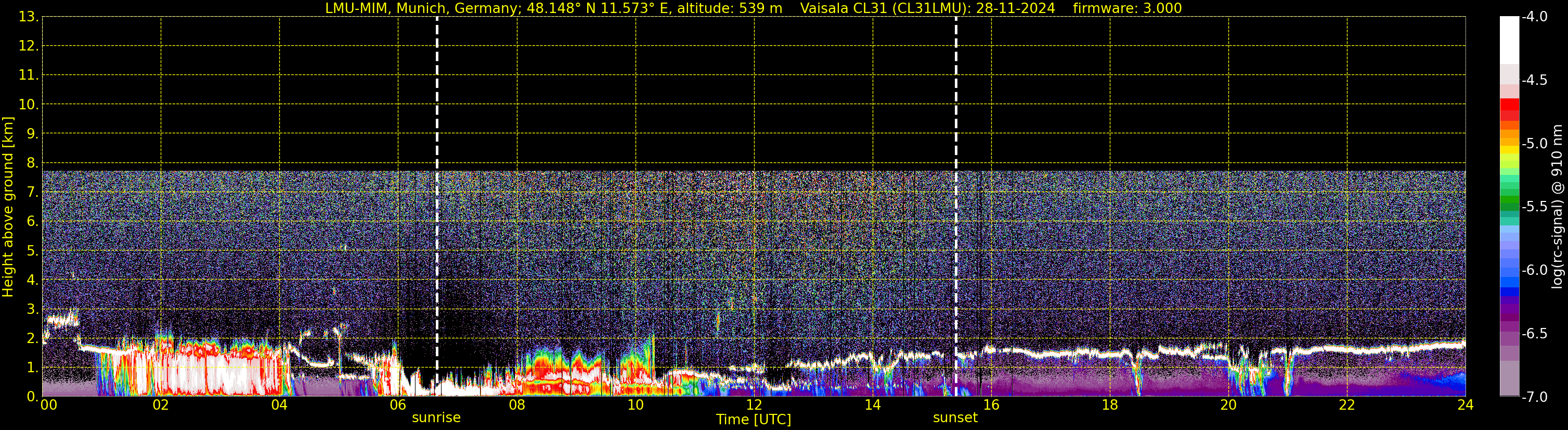The image size is (1568, 430).
Task: Click the '22' time axis tick label
Action: coord(1347,405)
